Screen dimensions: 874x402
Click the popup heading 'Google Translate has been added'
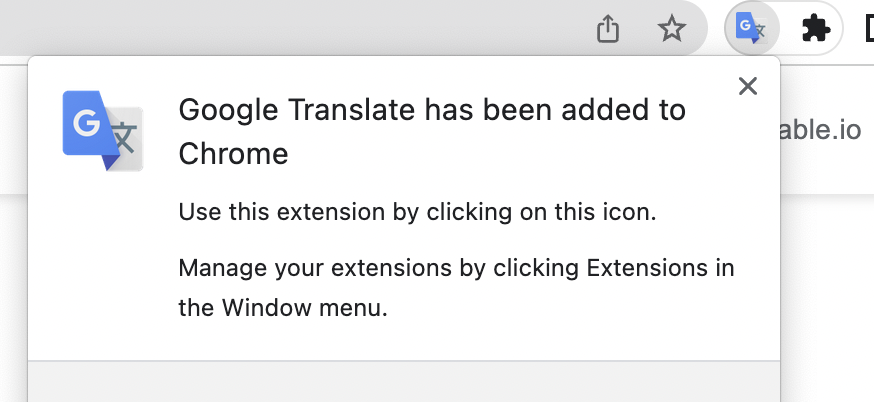(x=431, y=110)
